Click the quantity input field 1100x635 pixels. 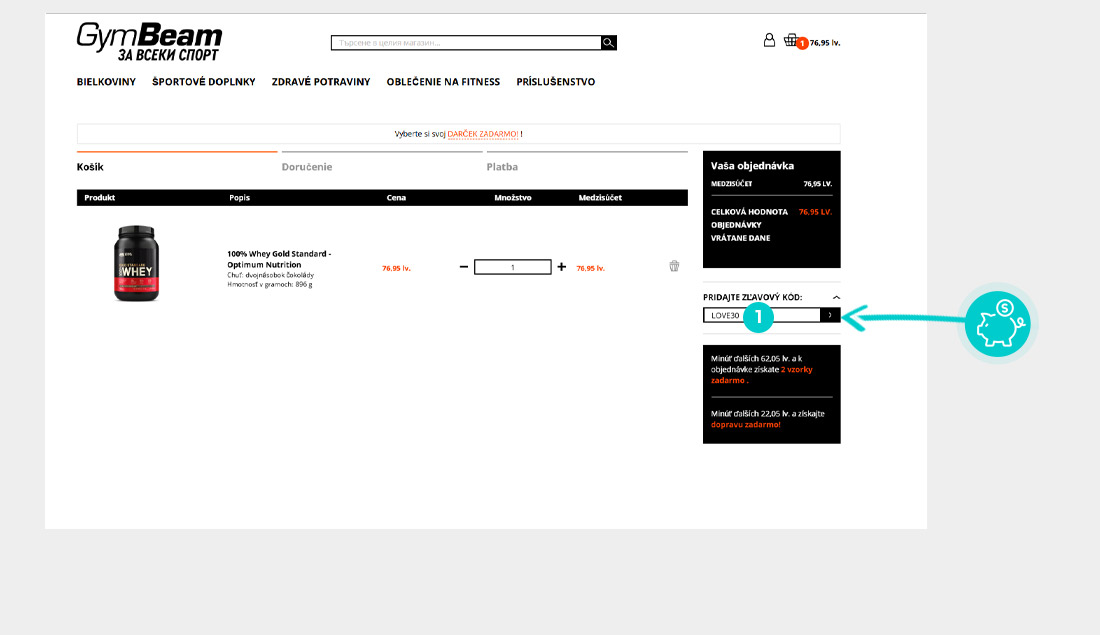point(512,267)
